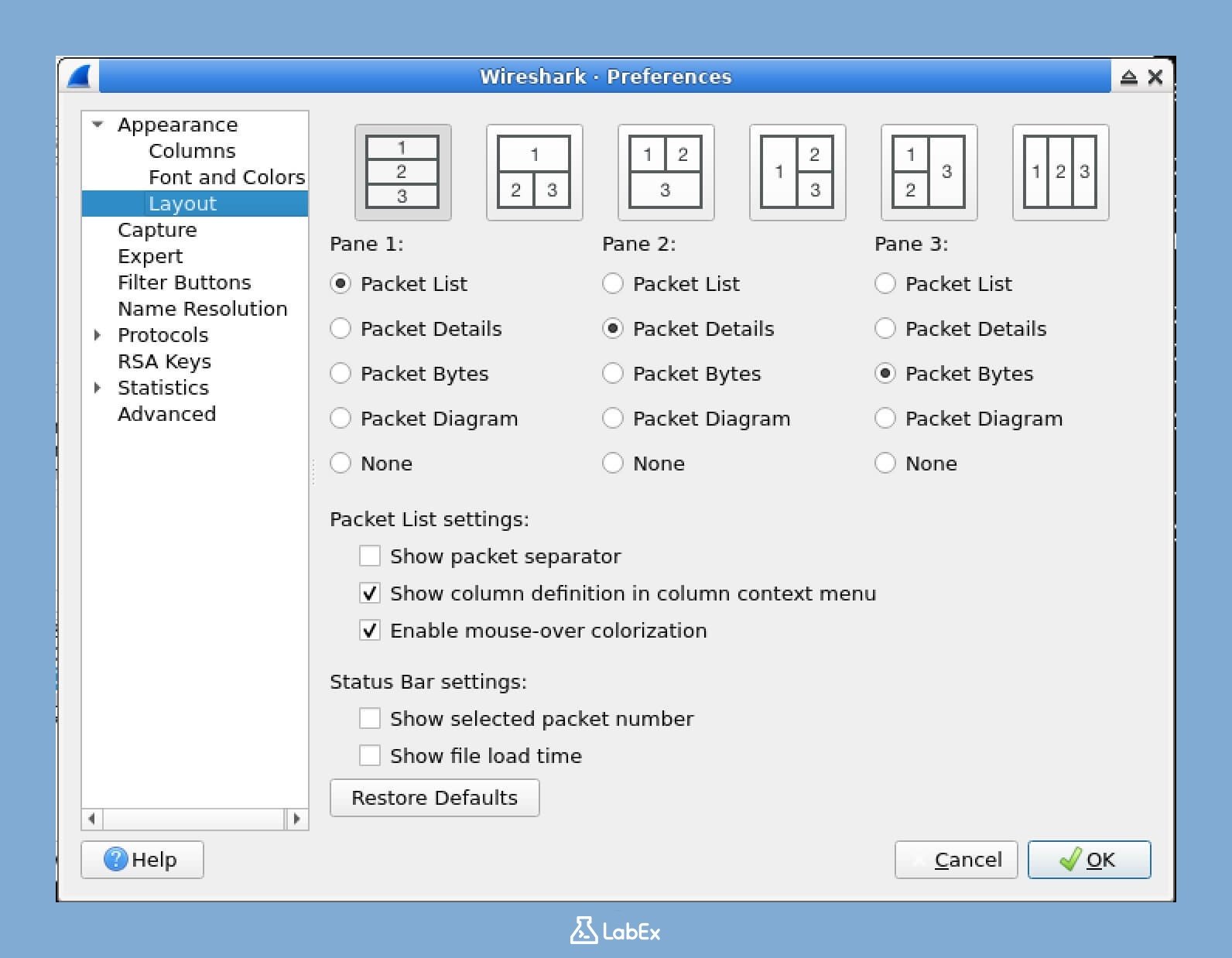Set Pane 1 to Packet List
The width and height of the screenshot is (1232, 958).
[x=399, y=284]
